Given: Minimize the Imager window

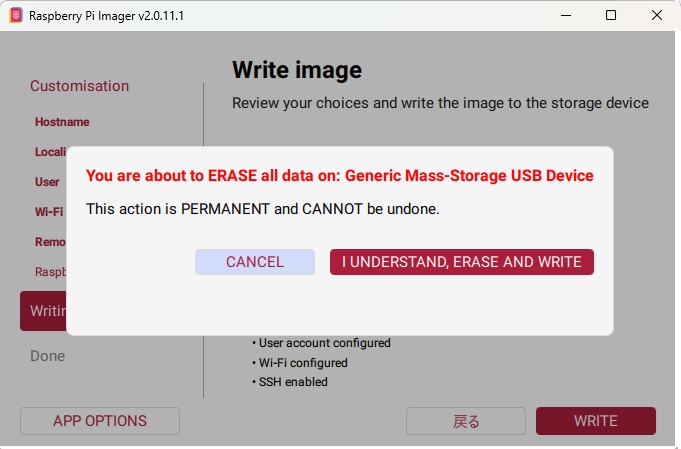Looking at the screenshot, I should (566, 15).
